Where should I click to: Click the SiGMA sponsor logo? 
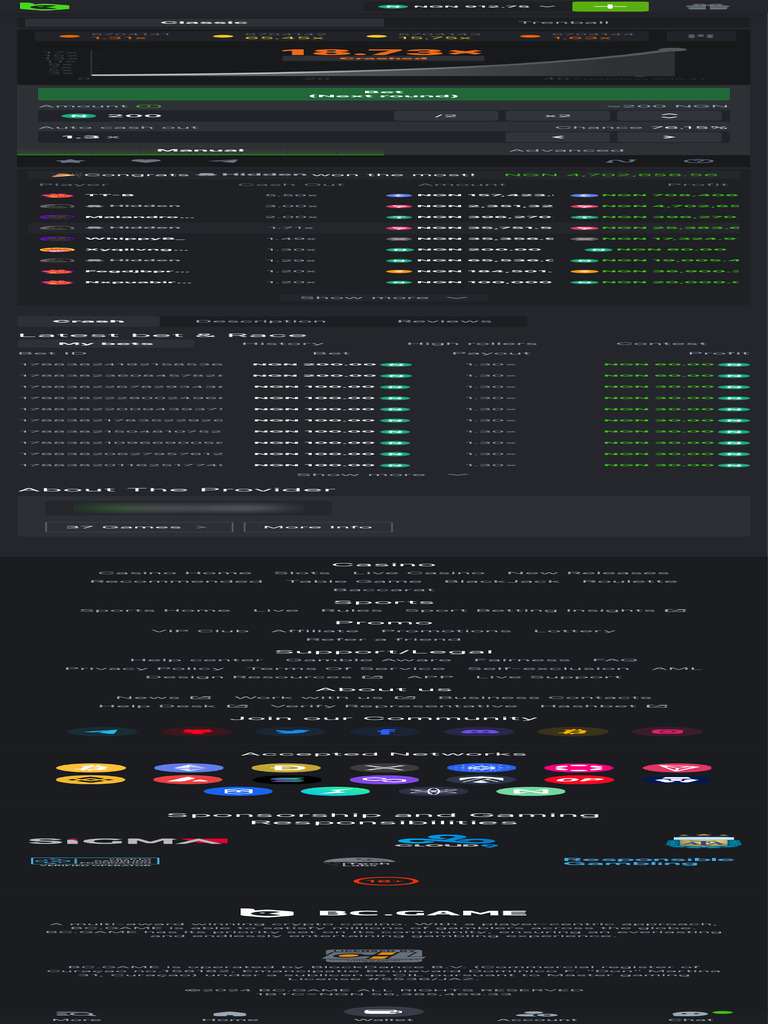point(129,840)
